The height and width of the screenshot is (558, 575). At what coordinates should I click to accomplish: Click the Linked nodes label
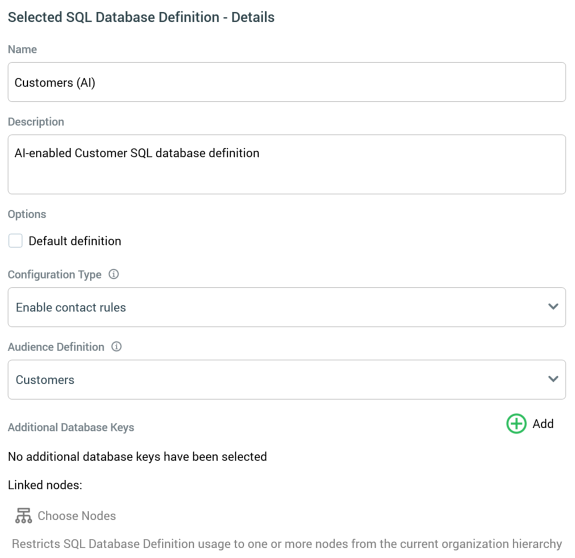tap(45, 485)
